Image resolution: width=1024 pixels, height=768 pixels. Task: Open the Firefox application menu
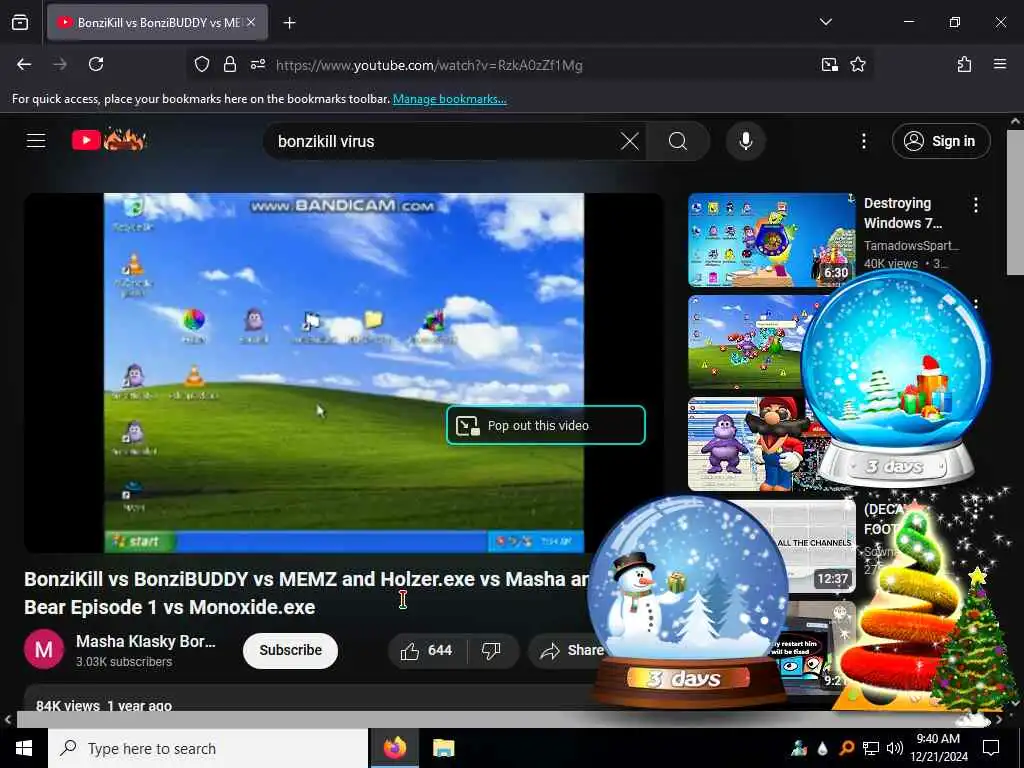click(x=999, y=64)
